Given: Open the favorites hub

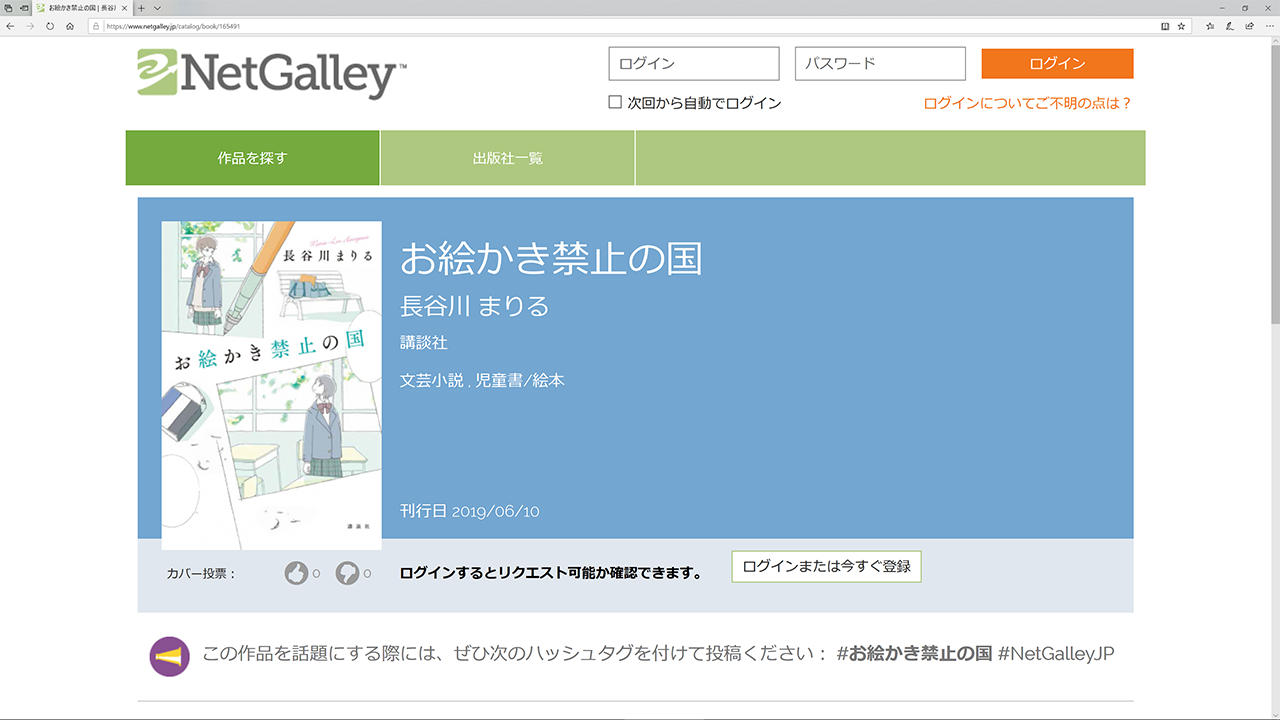Looking at the screenshot, I should click(x=1210, y=26).
